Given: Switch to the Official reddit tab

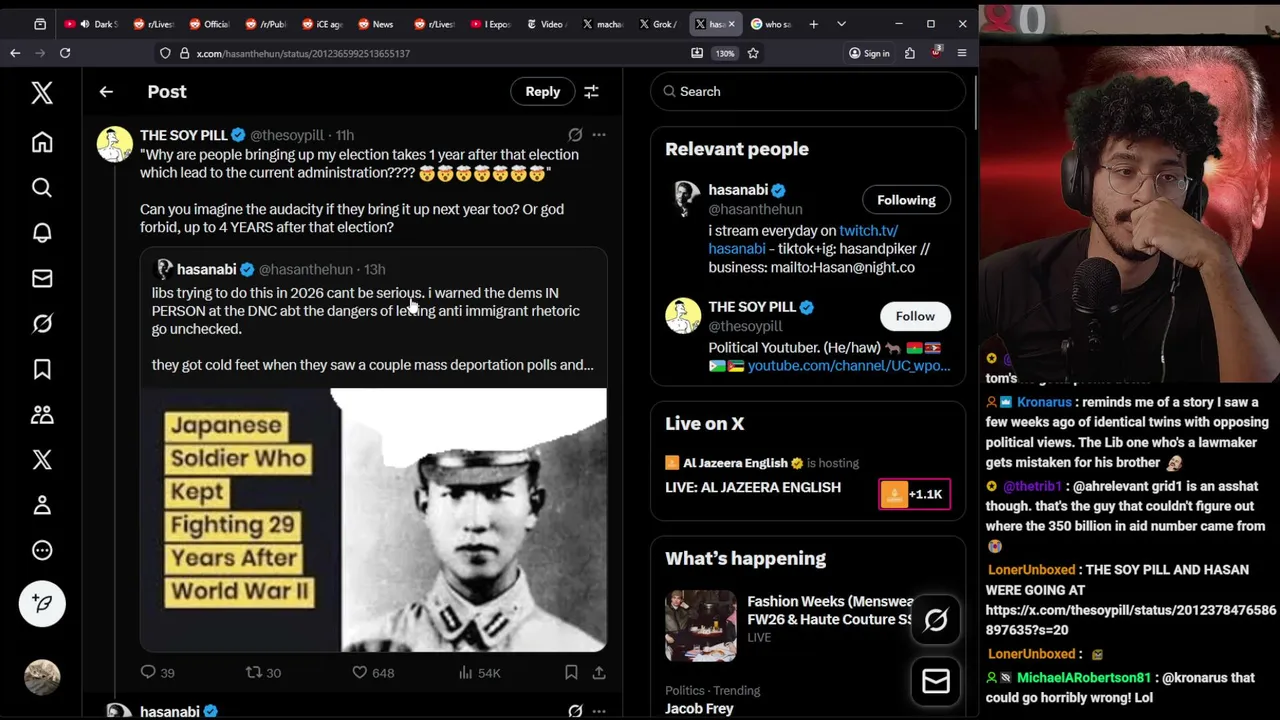Looking at the screenshot, I should [x=209, y=24].
